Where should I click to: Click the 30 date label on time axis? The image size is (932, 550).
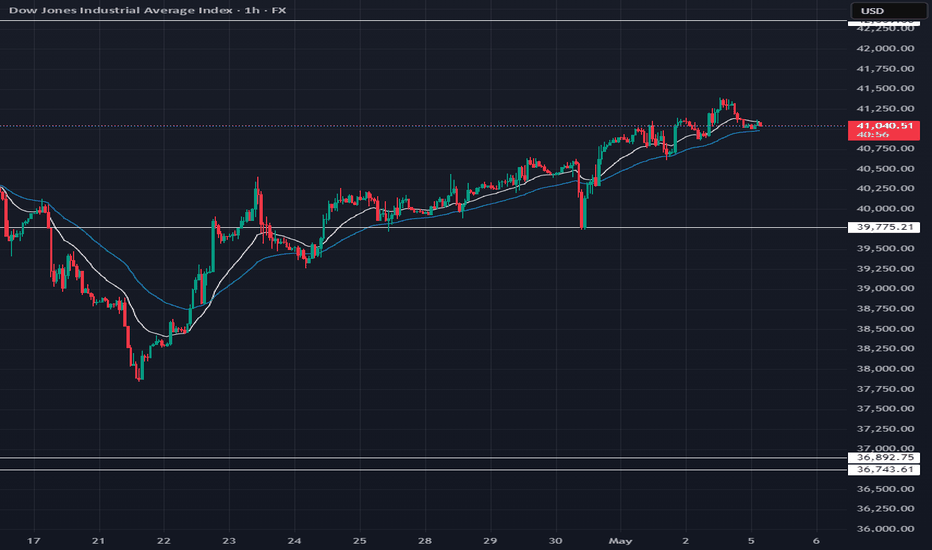(555, 540)
